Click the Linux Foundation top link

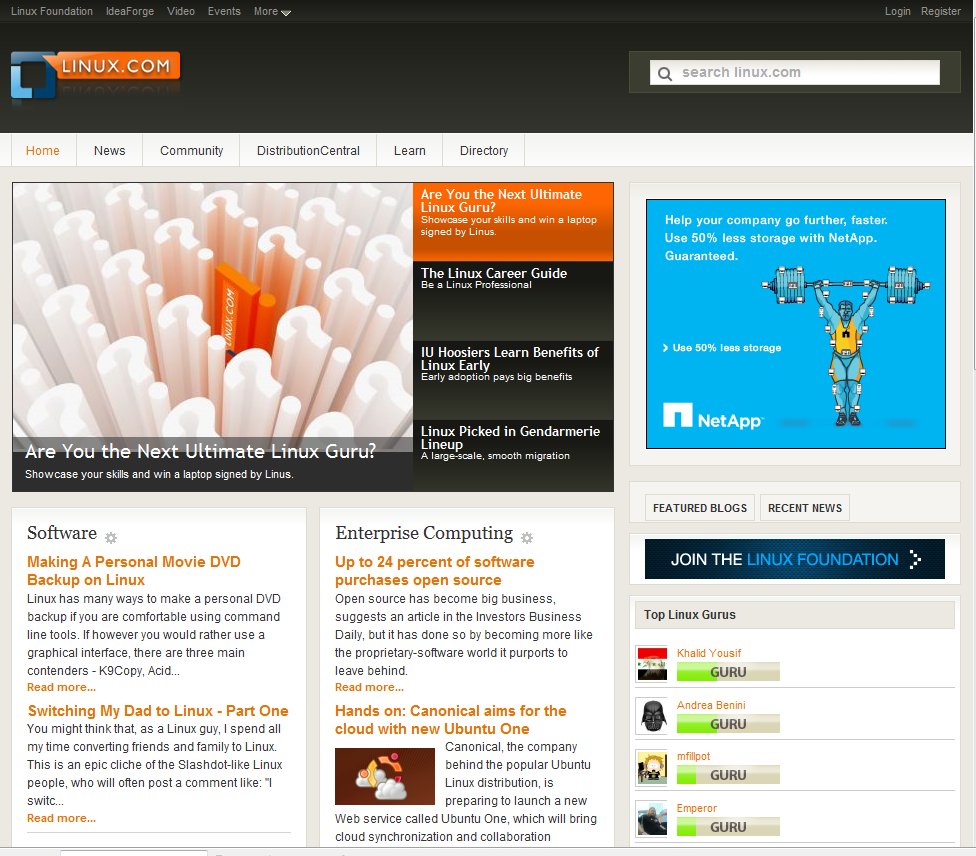point(52,11)
